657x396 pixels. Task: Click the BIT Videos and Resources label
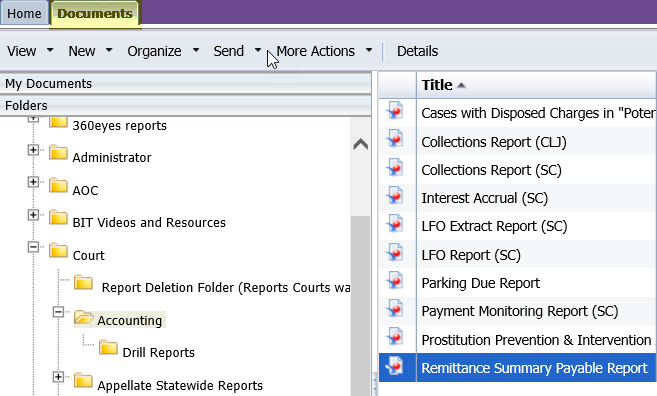click(x=149, y=223)
